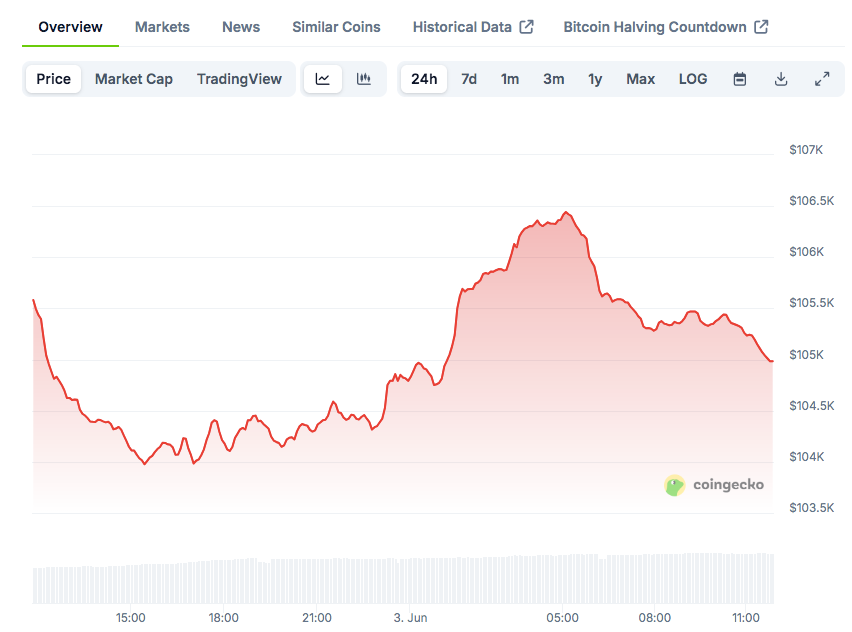Click the $107K y-axis label

coord(806,150)
